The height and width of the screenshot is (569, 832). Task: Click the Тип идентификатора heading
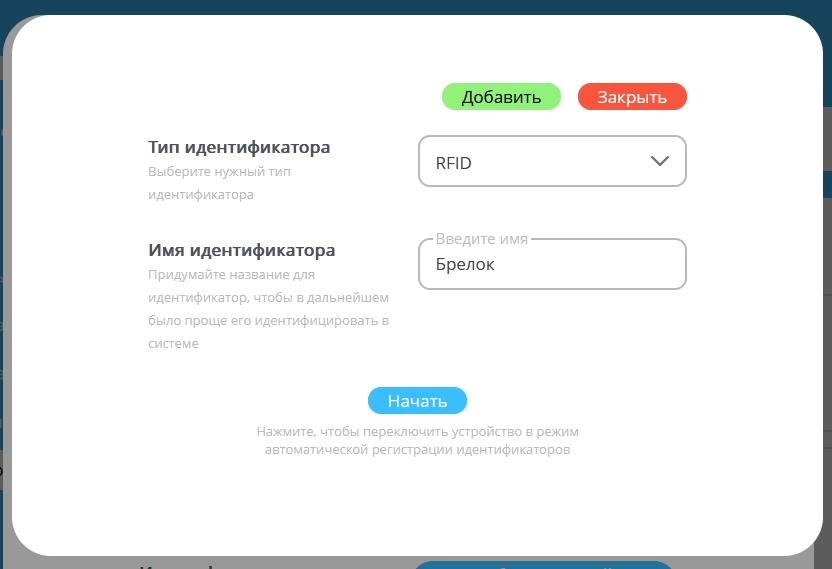tap(239, 148)
